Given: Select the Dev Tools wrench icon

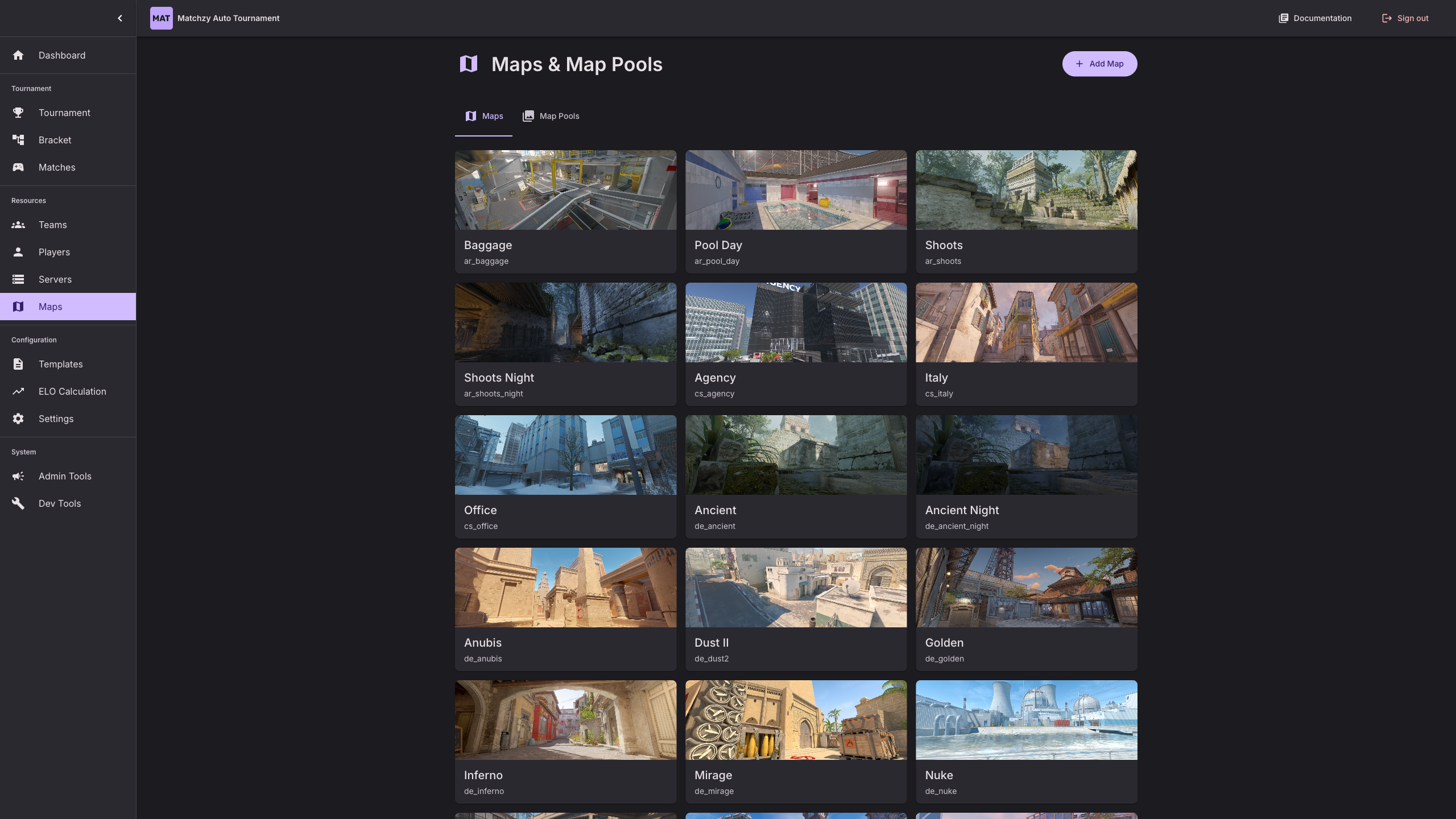Looking at the screenshot, I should point(18,503).
